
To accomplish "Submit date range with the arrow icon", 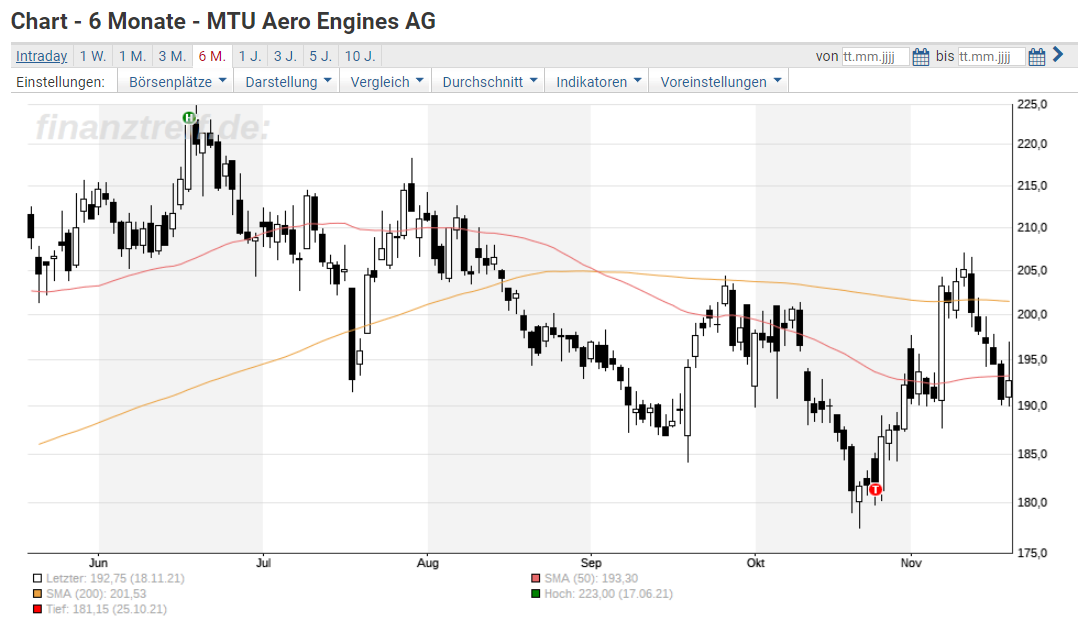I will coord(1058,55).
